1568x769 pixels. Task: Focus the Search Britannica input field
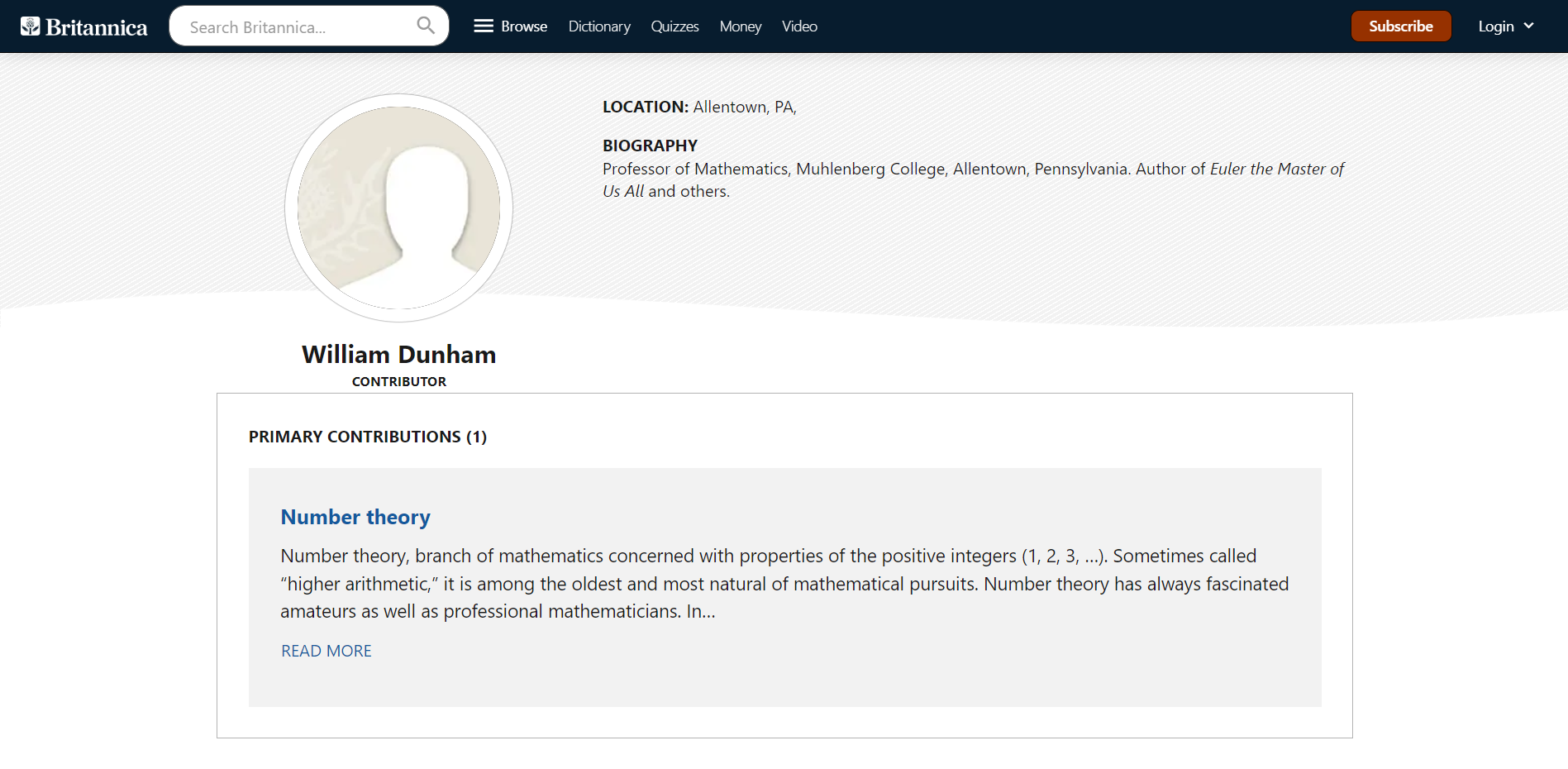pos(298,27)
